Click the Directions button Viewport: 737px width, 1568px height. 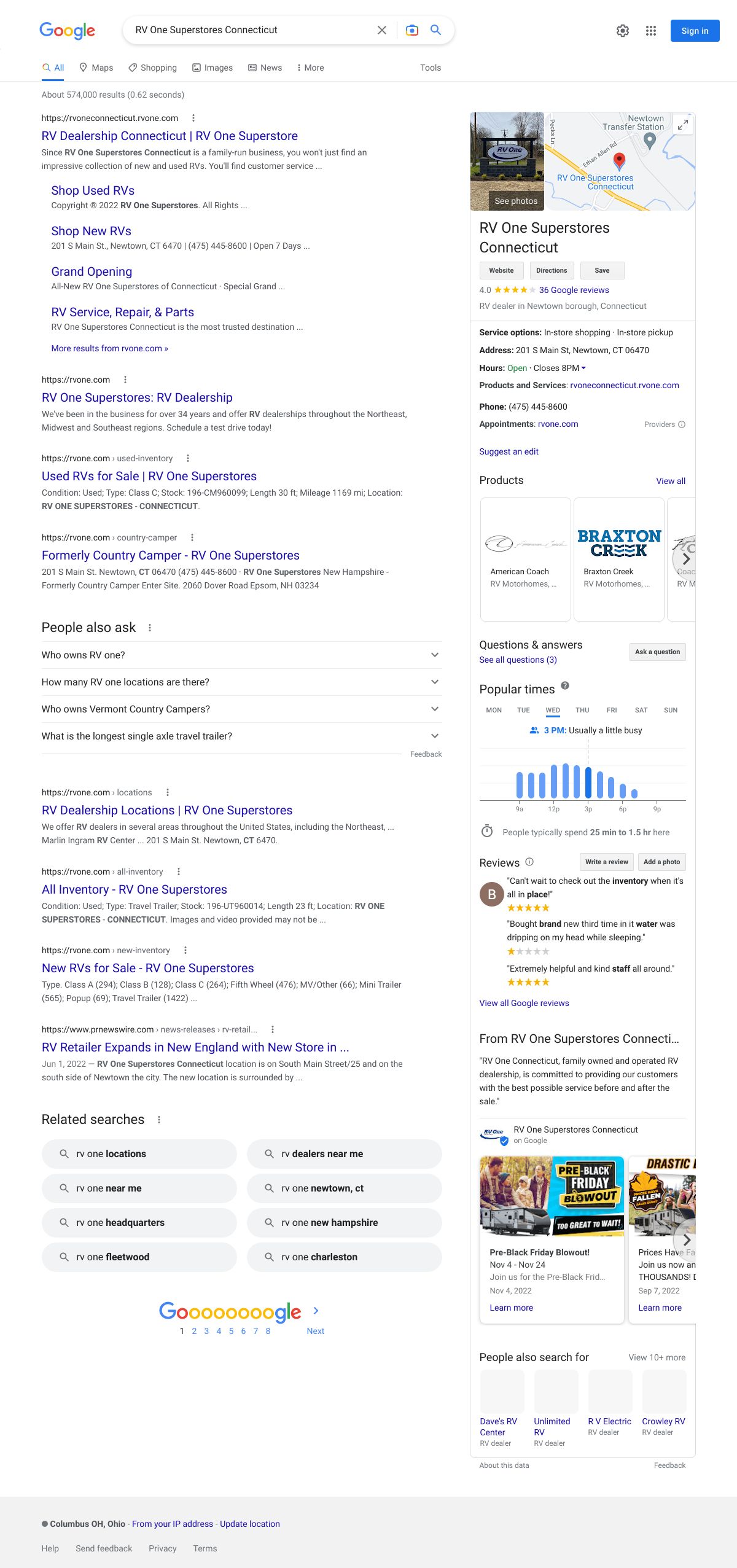[x=552, y=270]
